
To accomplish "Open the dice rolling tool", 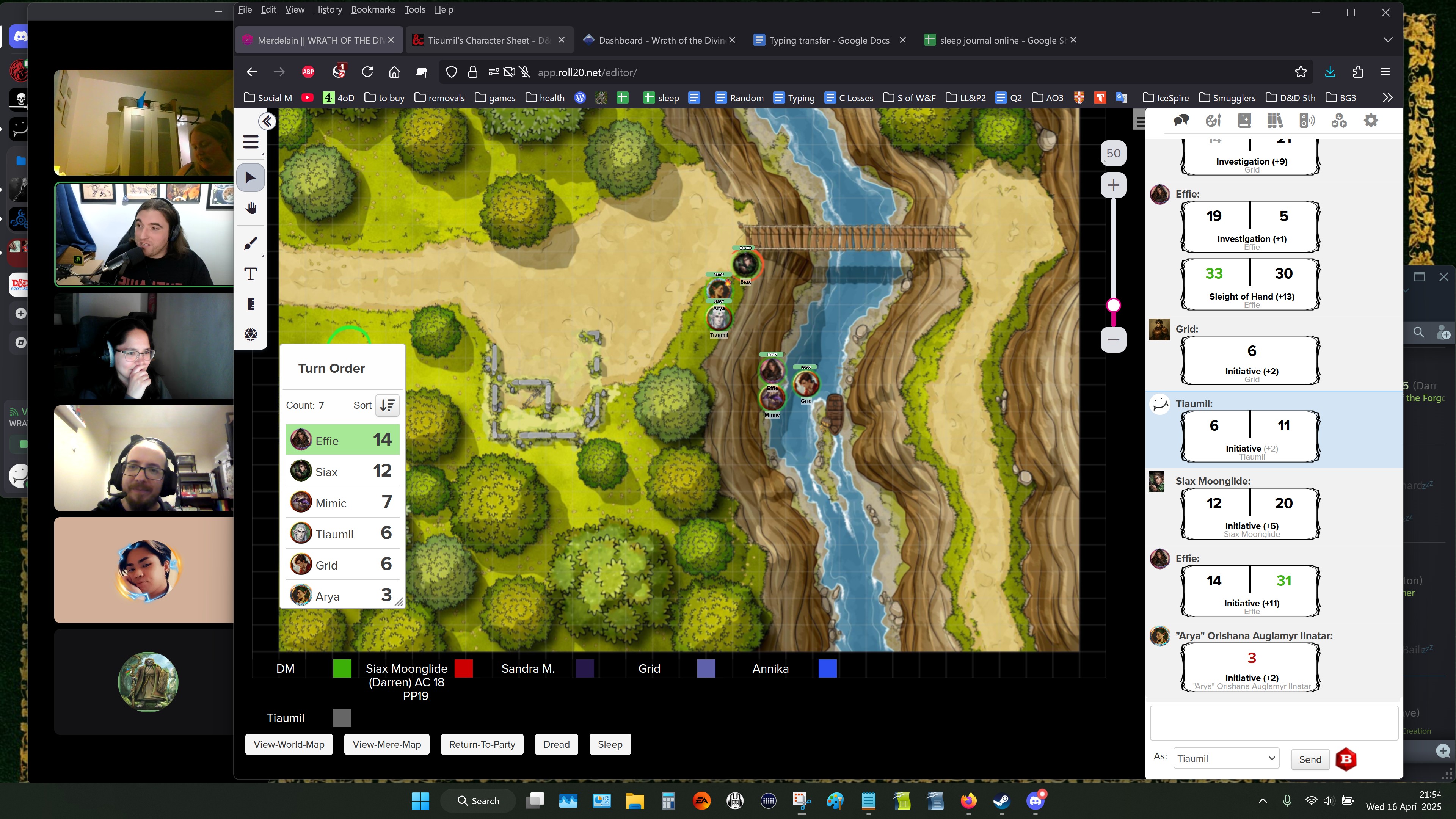I will coord(250,334).
